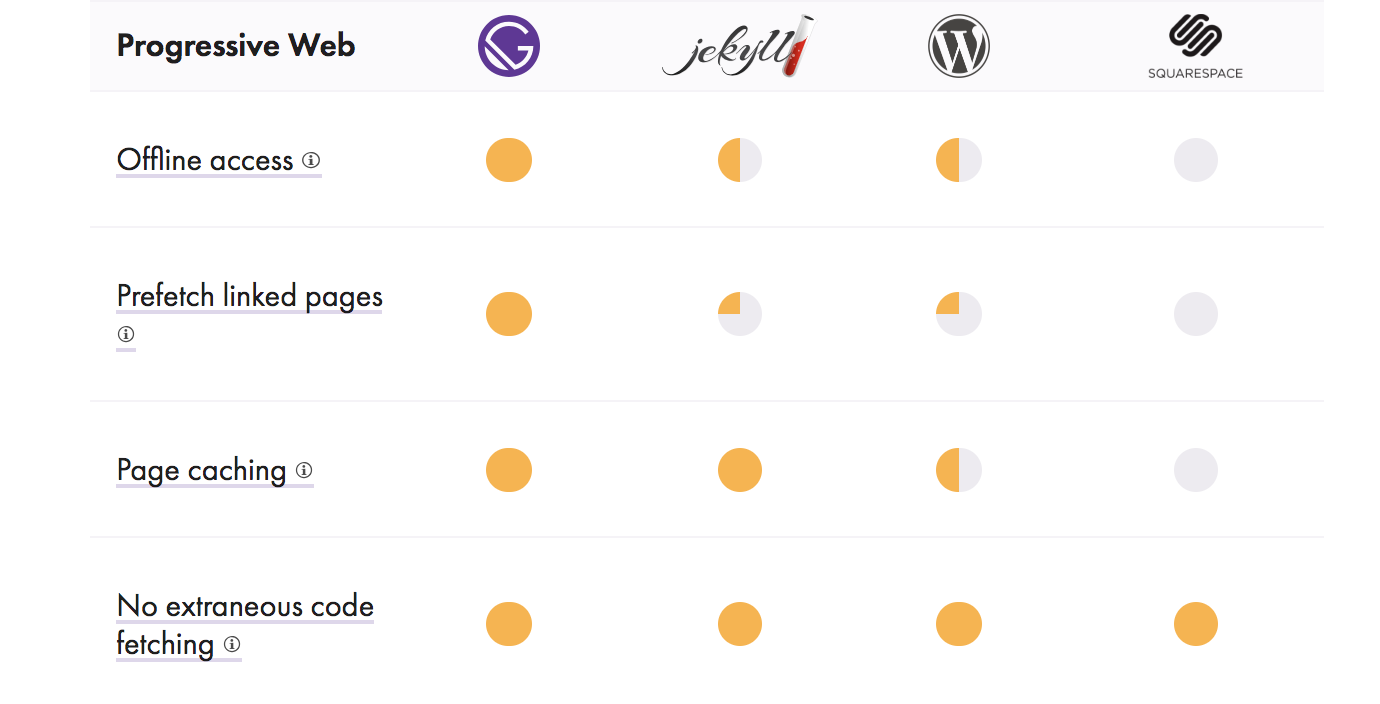Open info icon beside Offline access

pos(311,160)
